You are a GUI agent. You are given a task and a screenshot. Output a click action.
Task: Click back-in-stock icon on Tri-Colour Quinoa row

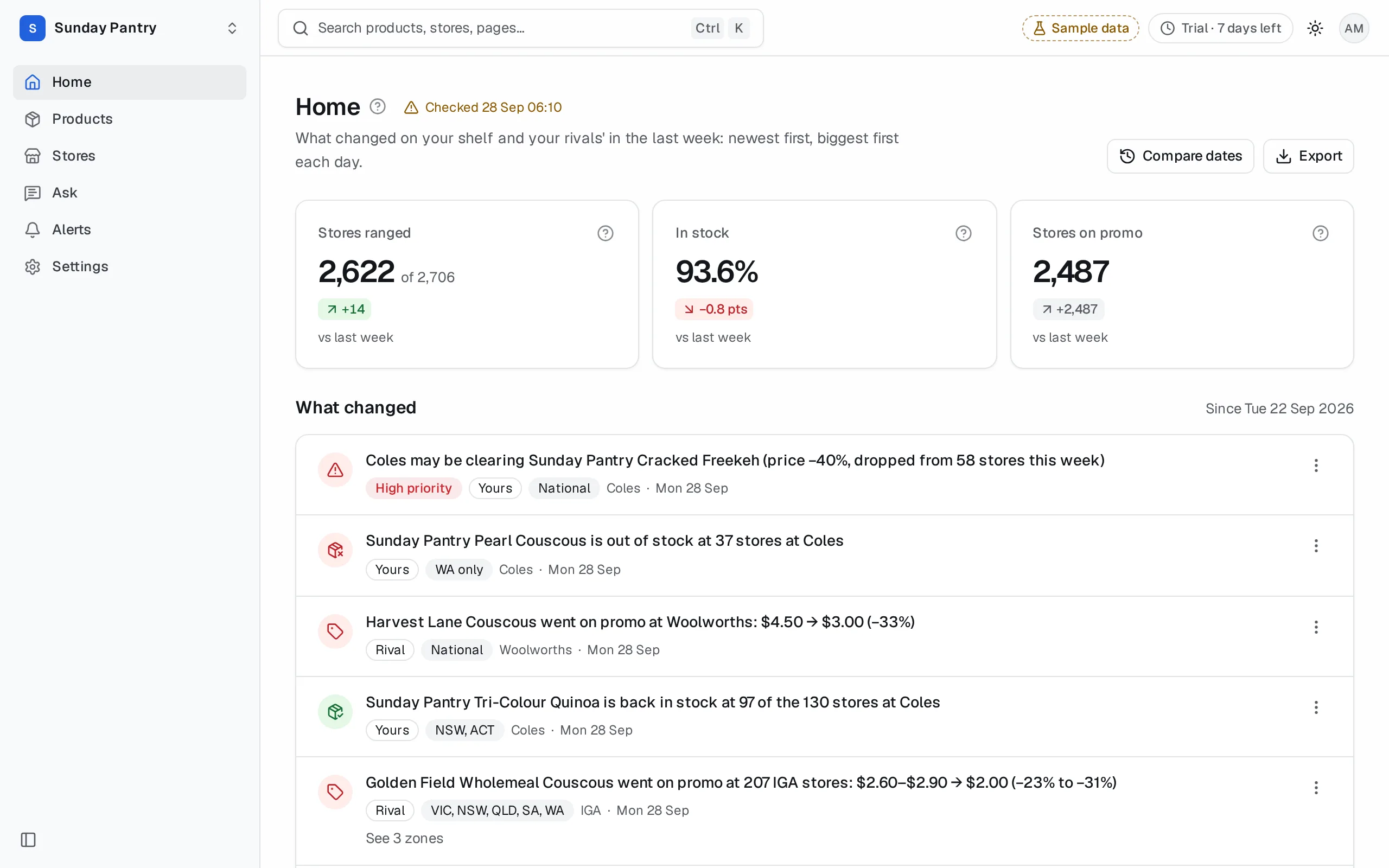coord(335,712)
